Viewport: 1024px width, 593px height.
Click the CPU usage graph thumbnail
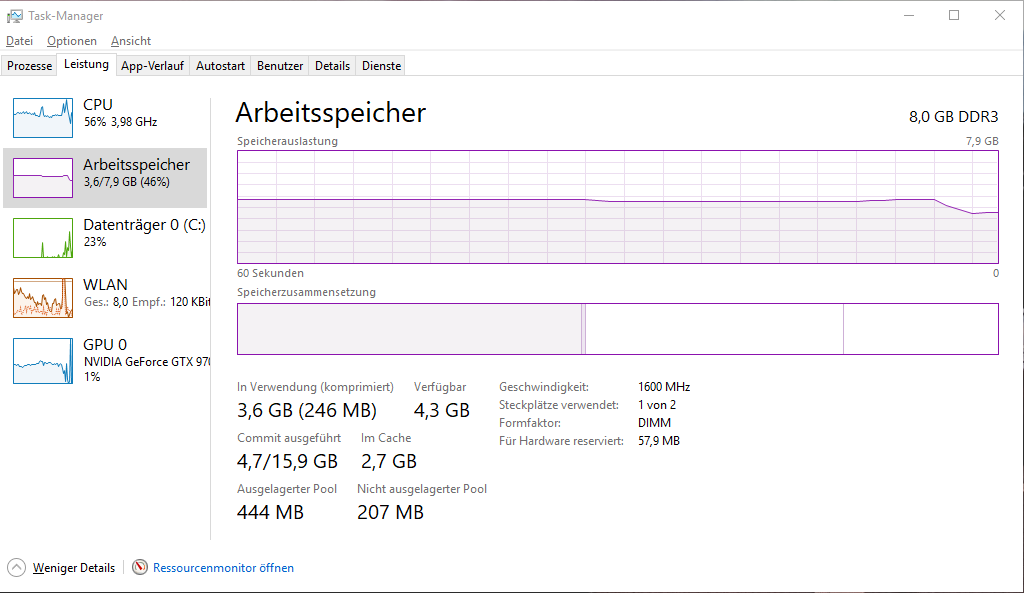click(43, 118)
